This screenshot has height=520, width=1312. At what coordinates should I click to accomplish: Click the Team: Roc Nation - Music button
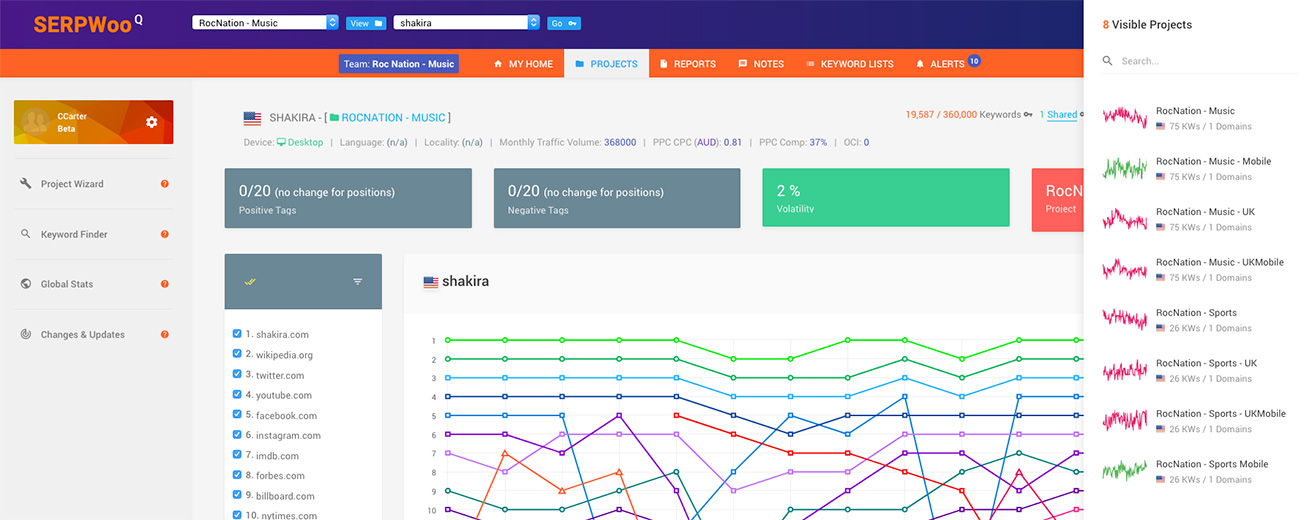tap(399, 64)
